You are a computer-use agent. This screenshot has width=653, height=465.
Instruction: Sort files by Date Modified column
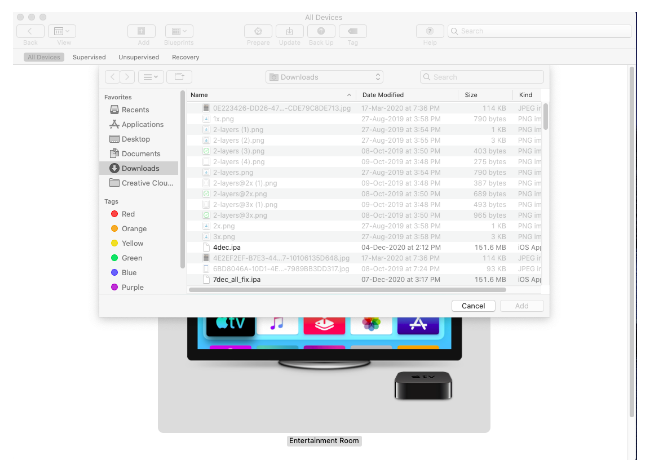coord(409,95)
